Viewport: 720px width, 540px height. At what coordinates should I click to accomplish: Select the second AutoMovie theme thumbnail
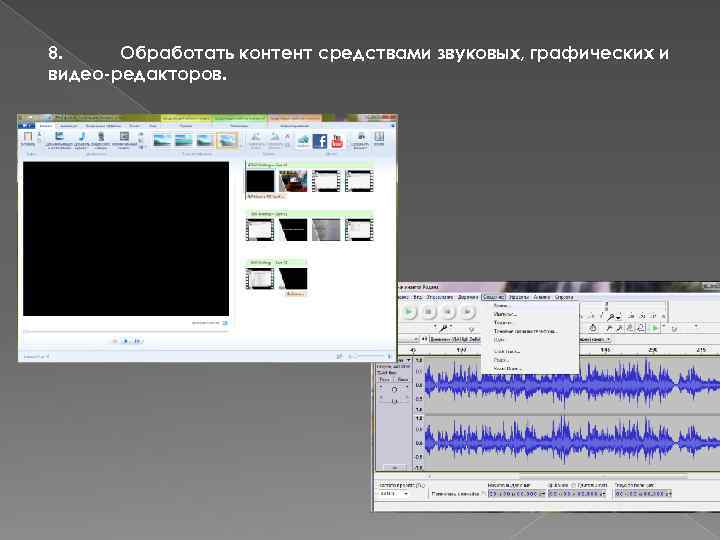coord(184,140)
